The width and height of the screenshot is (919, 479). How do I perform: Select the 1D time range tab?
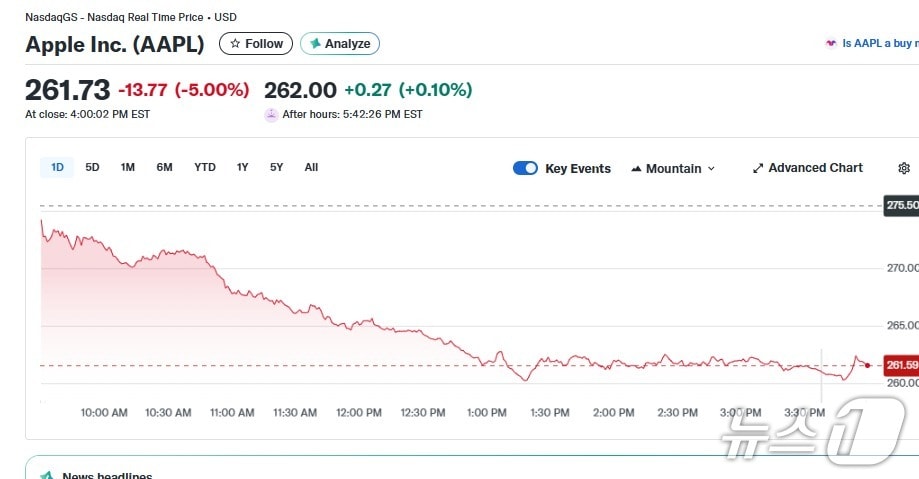(57, 167)
